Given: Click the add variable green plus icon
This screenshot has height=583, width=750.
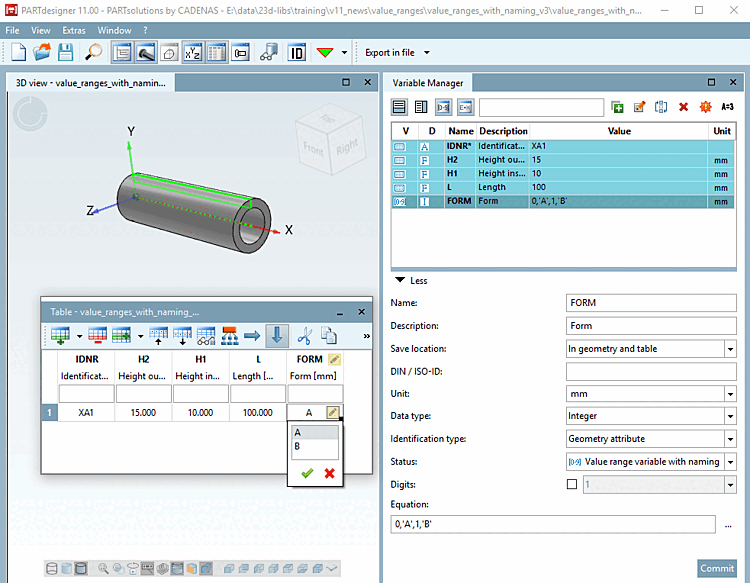Looking at the screenshot, I should [x=618, y=107].
